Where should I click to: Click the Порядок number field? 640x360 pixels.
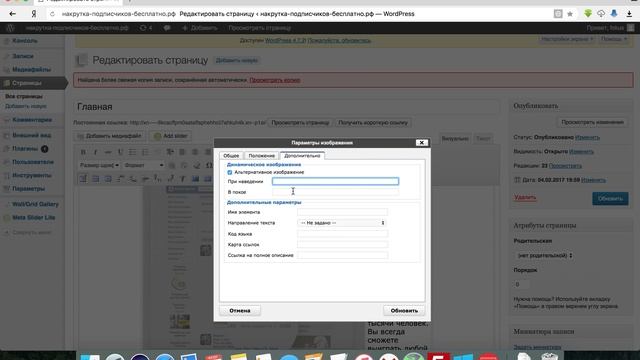click(x=521, y=284)
